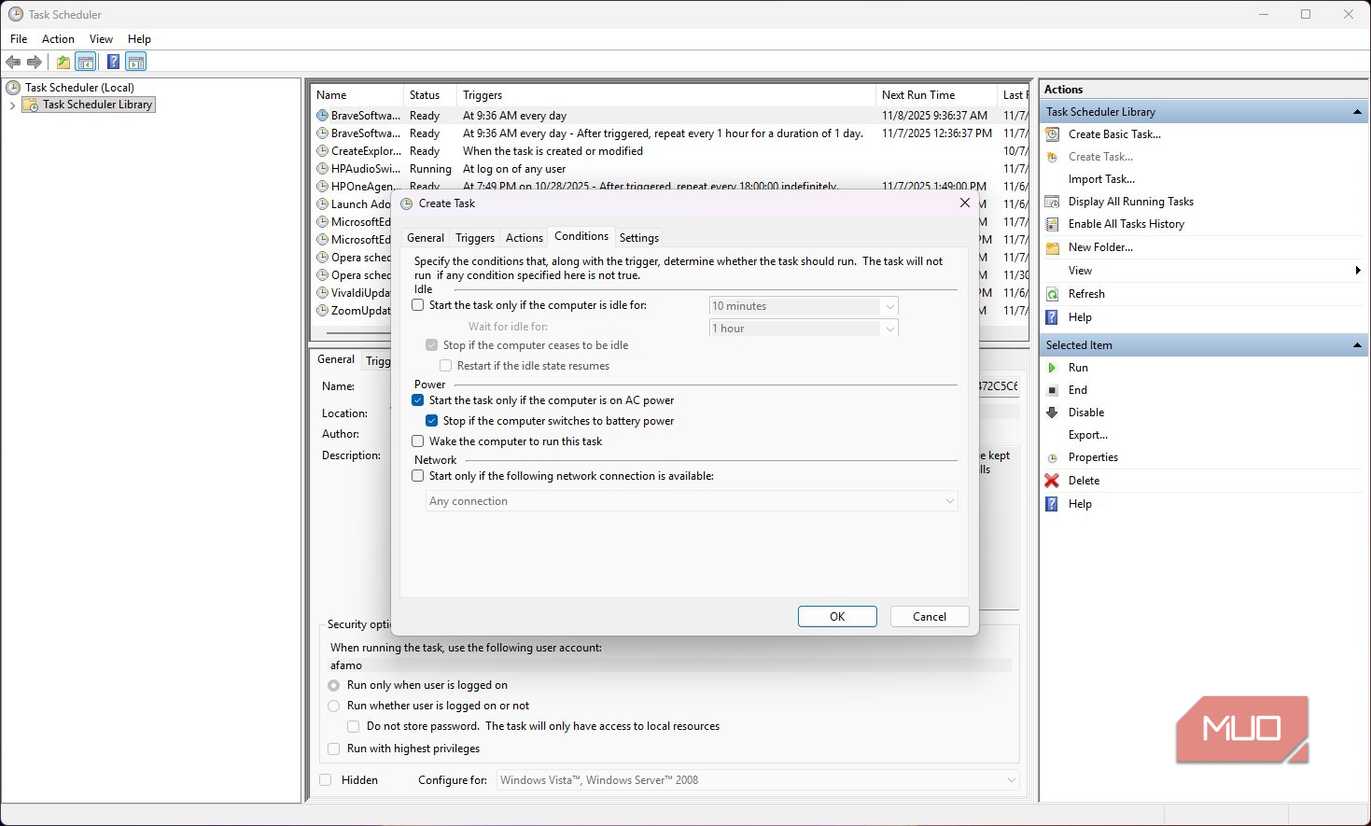This screenshot has height=826, width=1371.
Task: Click the Display All Running Tasks icon
Action: (1052, 201)
